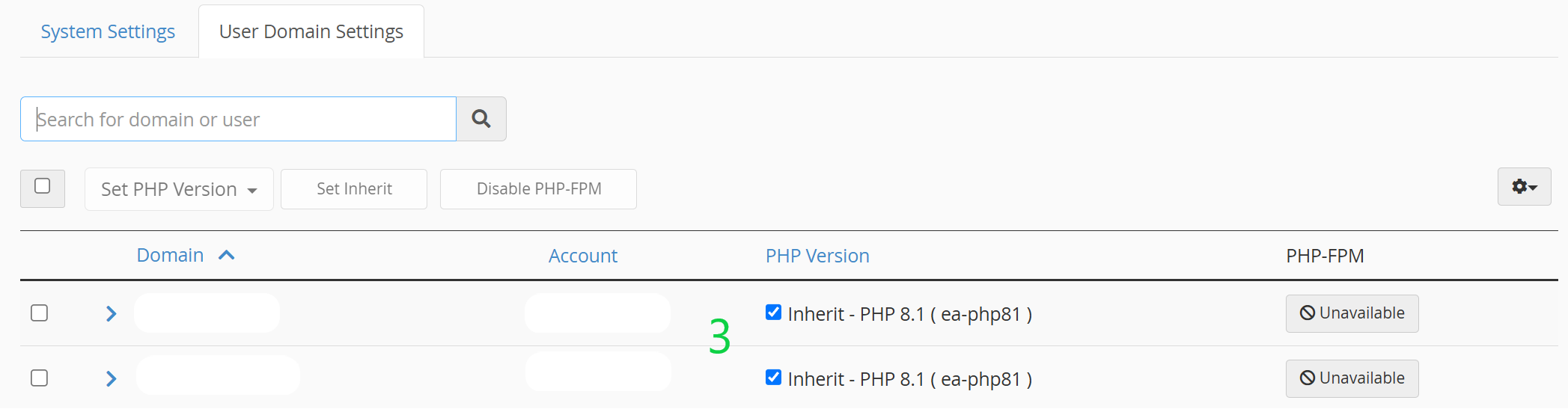This screenshot has width=1568, height=409.
Task: Switch to the System Settings tab
Action: point(108,31)
